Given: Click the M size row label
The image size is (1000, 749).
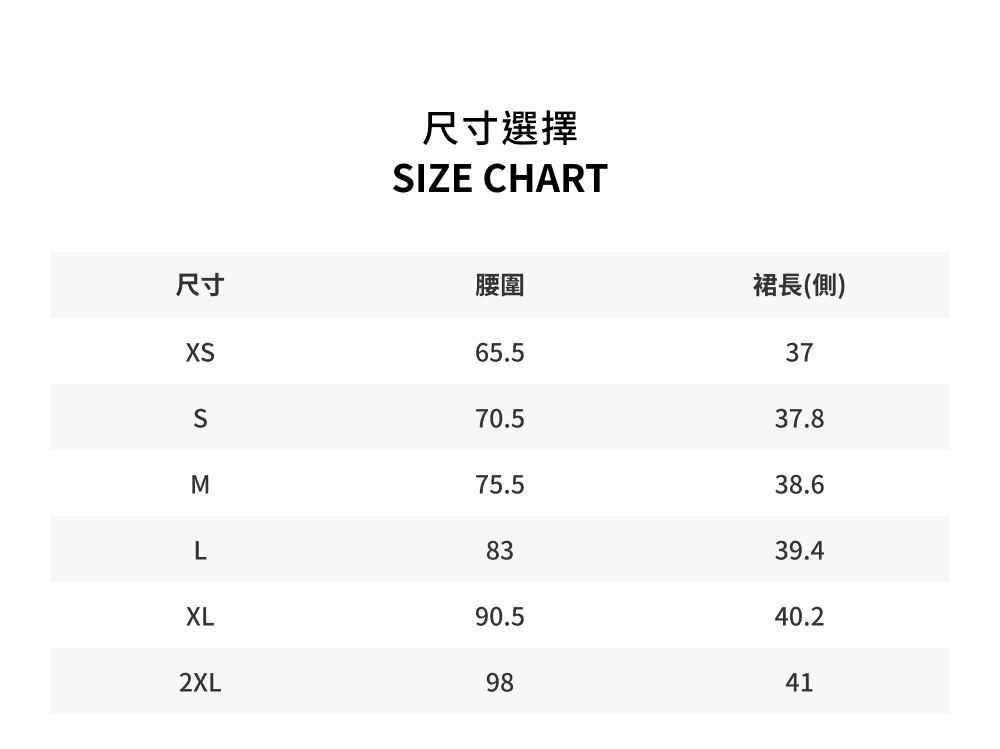Looking at the screenshot, I should [200, 485].
